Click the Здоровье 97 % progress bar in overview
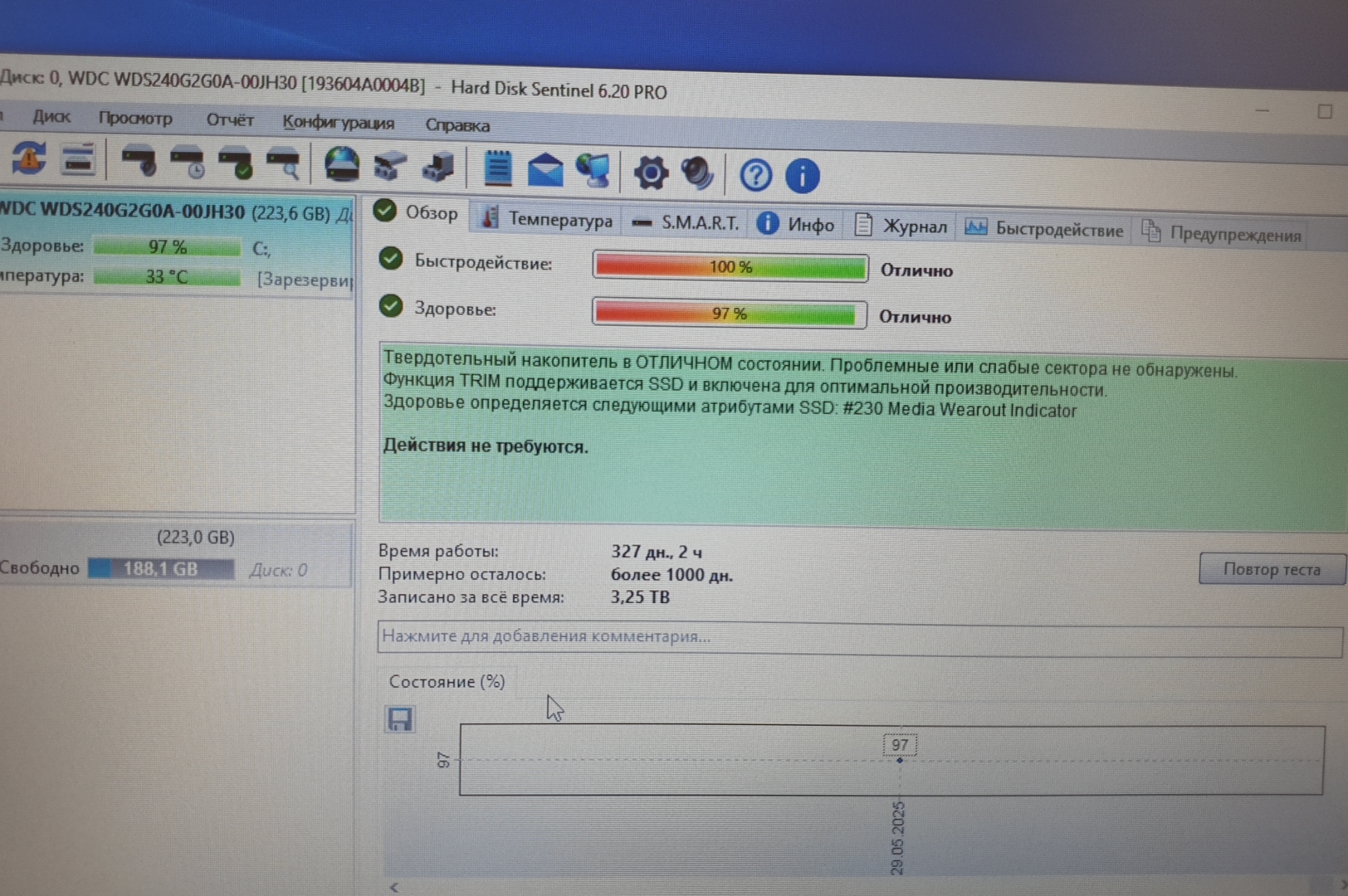Image resolution: width=1348 pixels, height=896 pixels. [729, 314]
